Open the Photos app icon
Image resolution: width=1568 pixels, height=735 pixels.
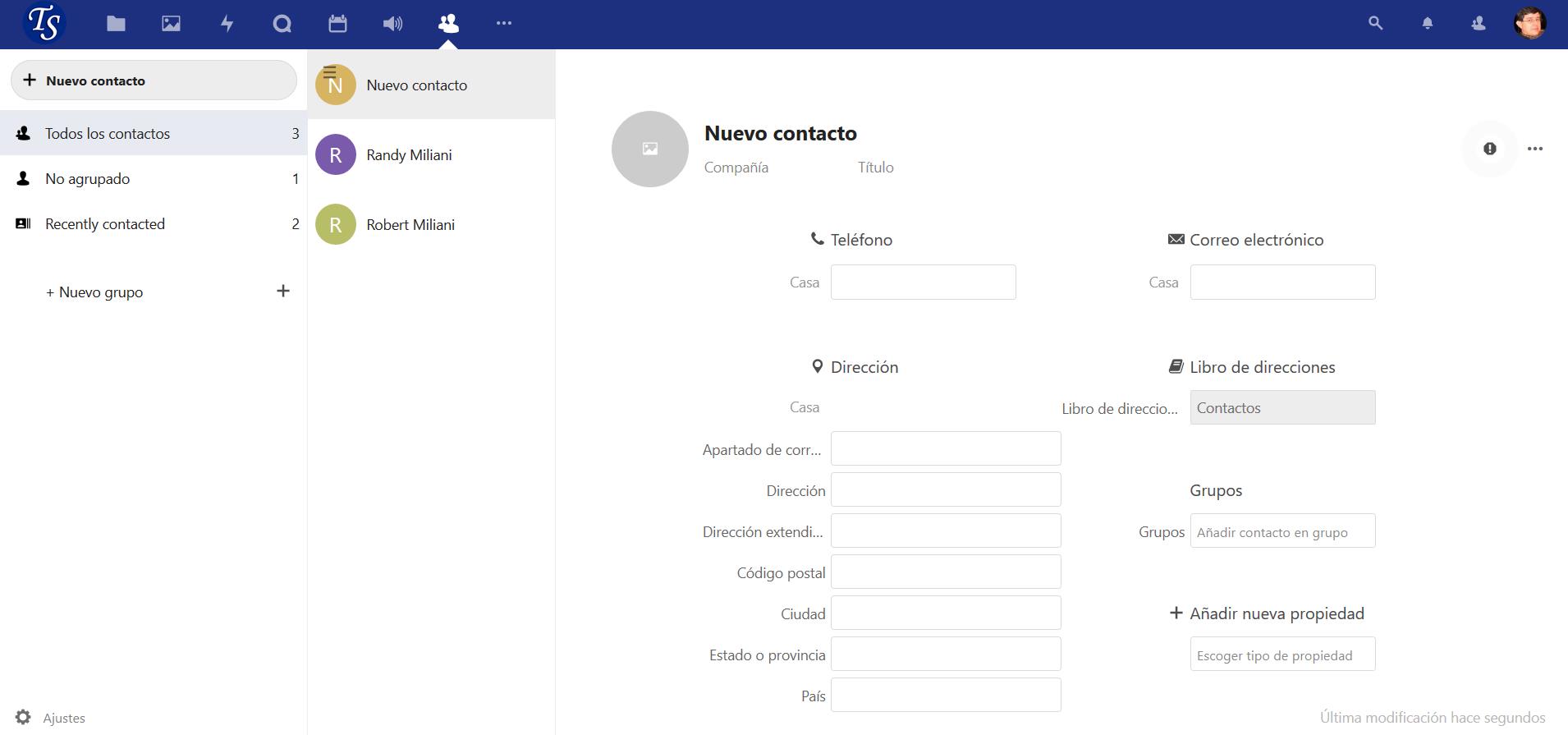click(x=171, y=24)
